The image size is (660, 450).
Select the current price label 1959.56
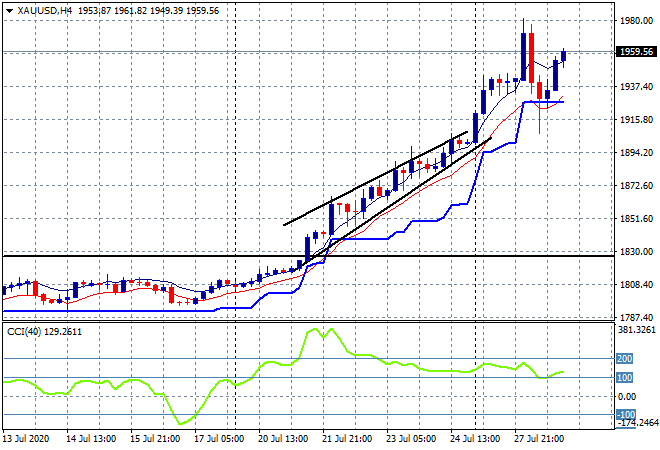pos(636,52)
